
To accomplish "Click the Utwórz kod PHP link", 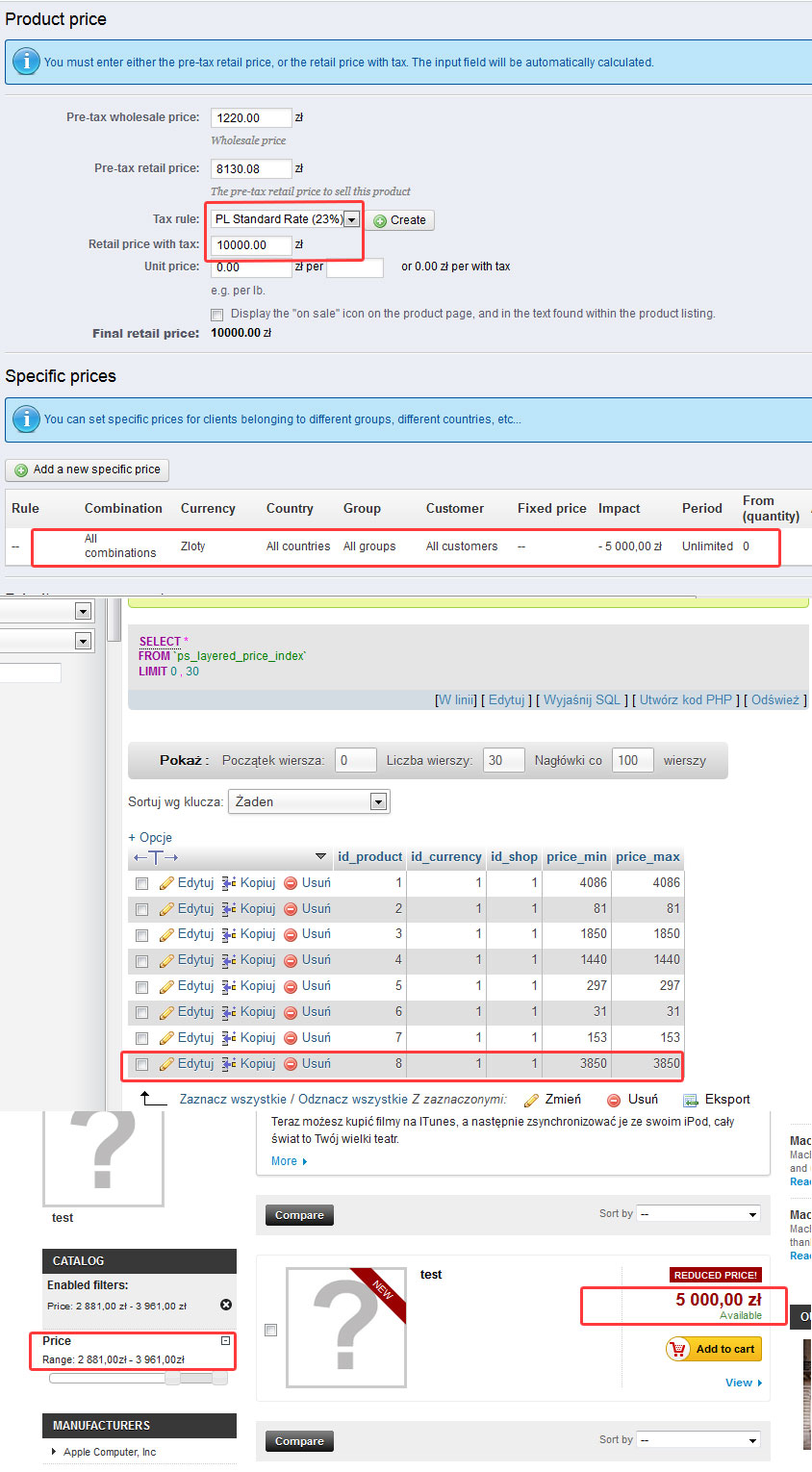I will coord(686,699).
